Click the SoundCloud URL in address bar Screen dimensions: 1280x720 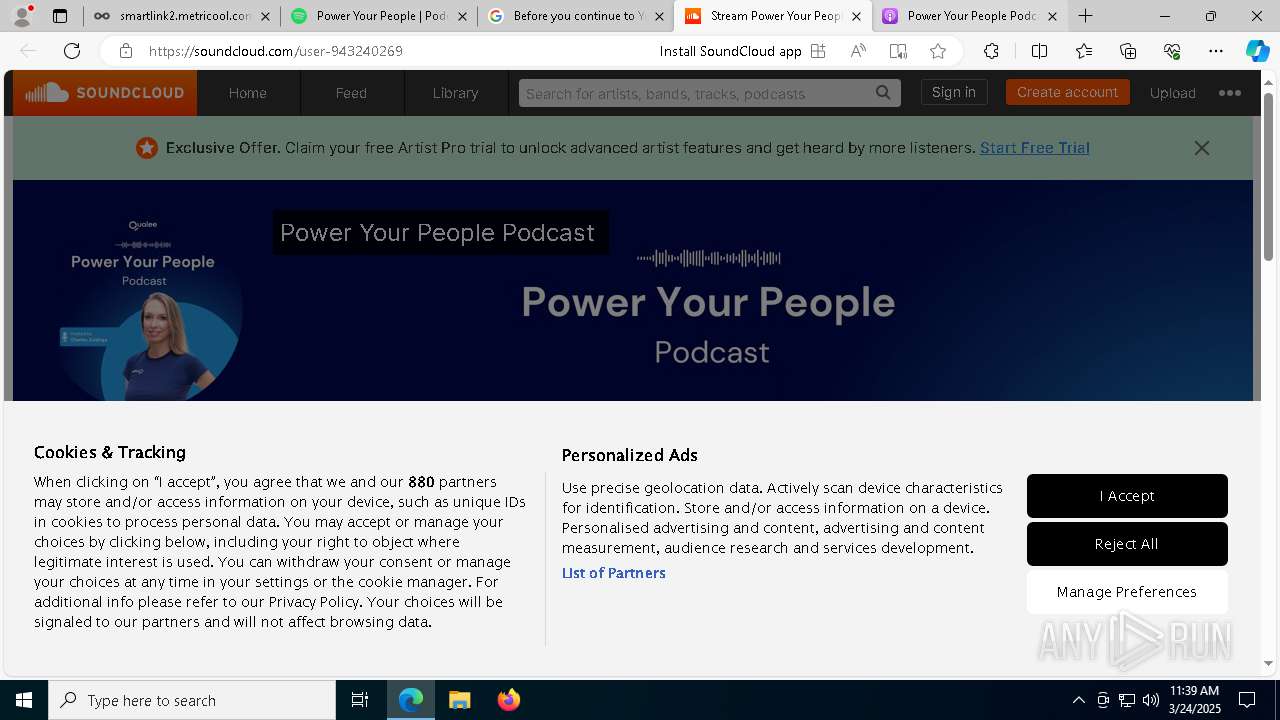tap(275, 51)
